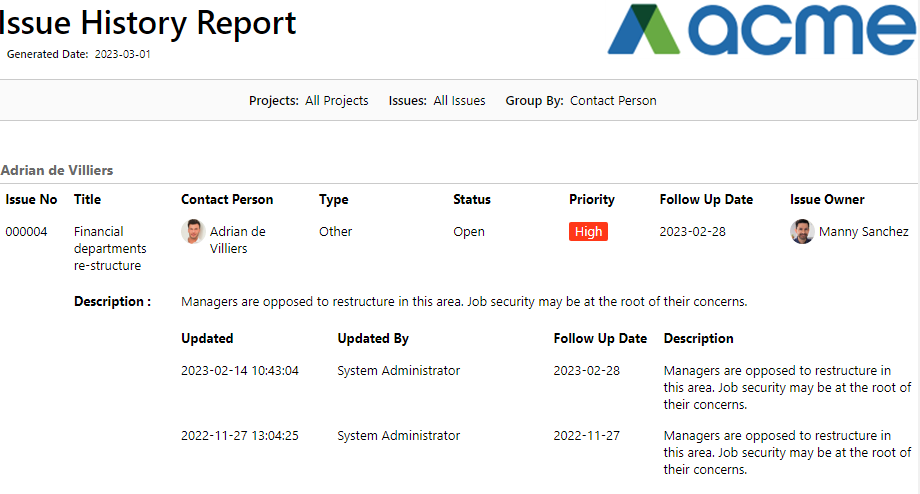920x494 pixels.
Task: Select the Issue No column header
Action: click(31, 199)
